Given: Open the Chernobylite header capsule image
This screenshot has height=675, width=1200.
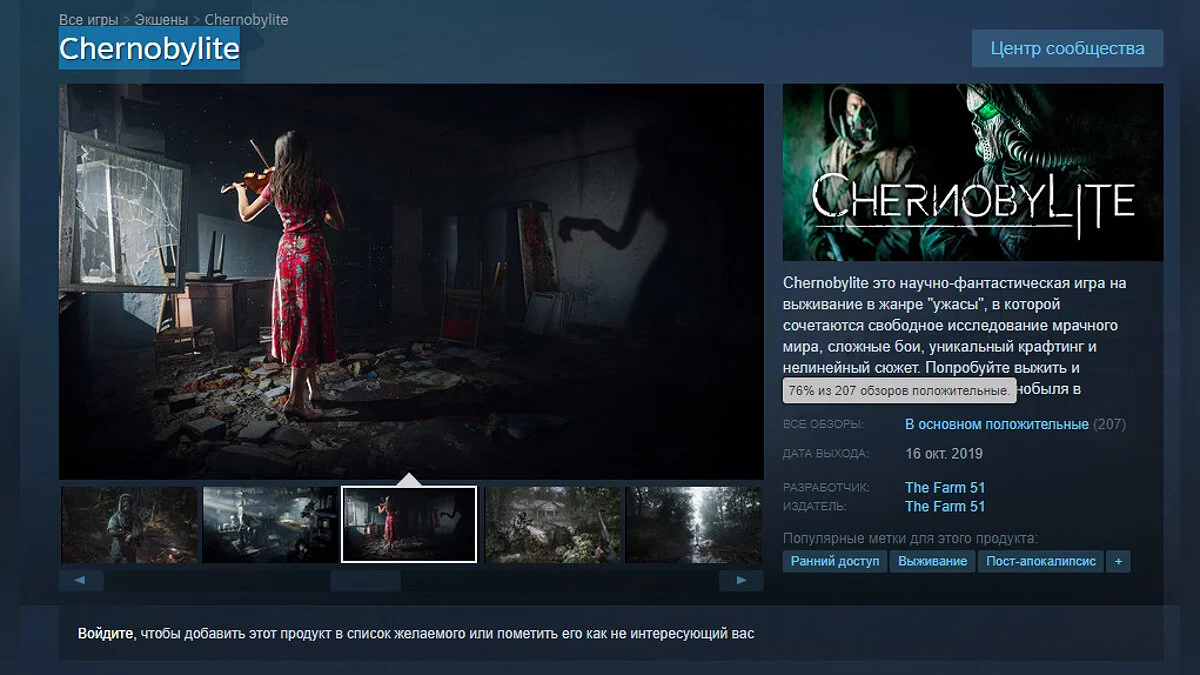Looking at the screenshot, I should point(973,172).
